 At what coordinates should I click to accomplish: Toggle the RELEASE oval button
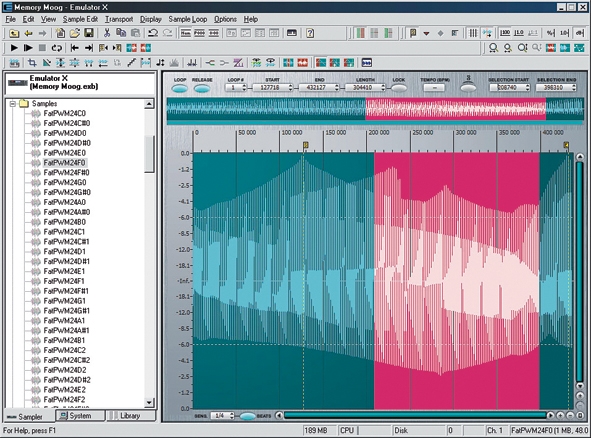[202, 89]
